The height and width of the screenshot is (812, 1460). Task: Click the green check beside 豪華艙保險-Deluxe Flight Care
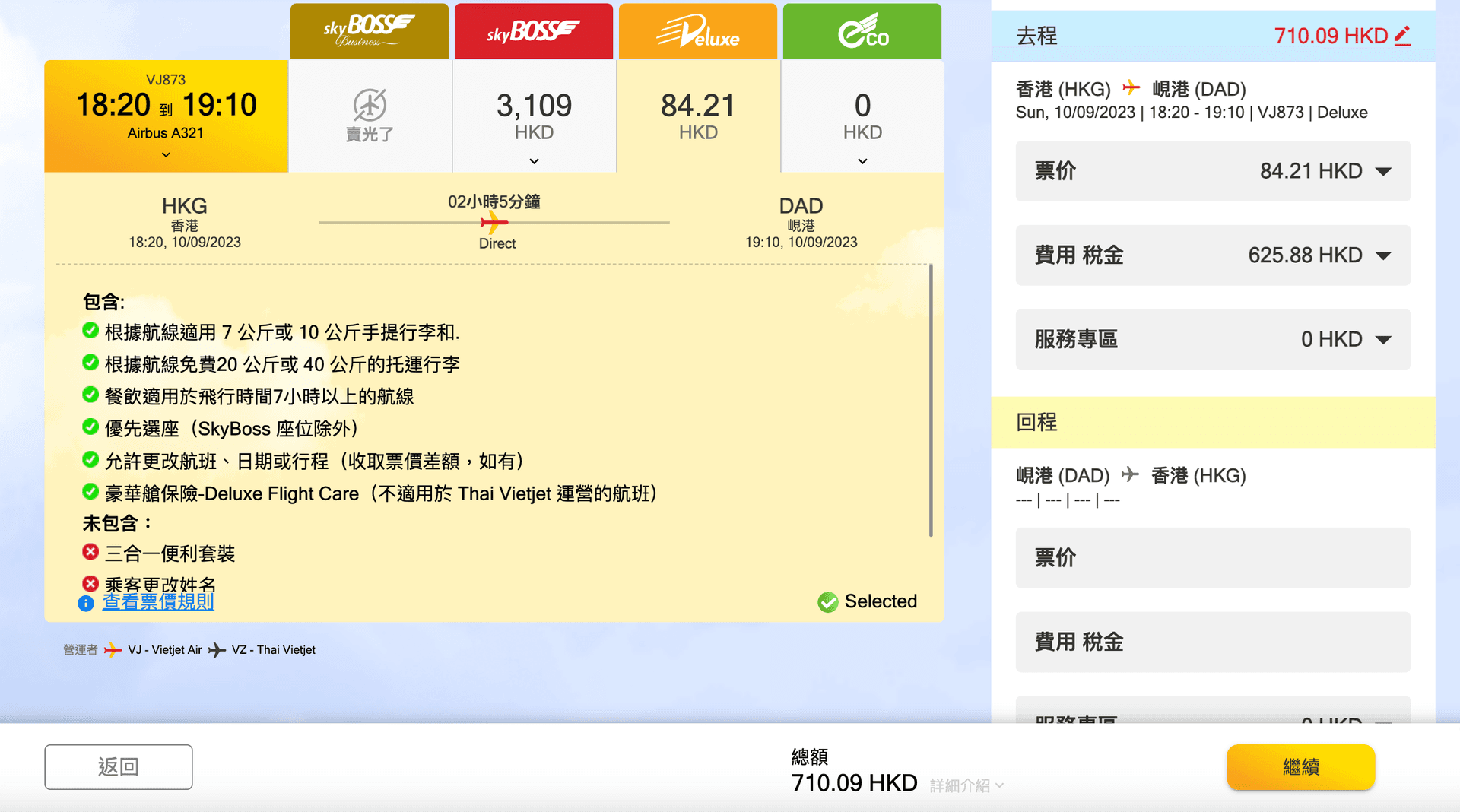tap(90, 492)
